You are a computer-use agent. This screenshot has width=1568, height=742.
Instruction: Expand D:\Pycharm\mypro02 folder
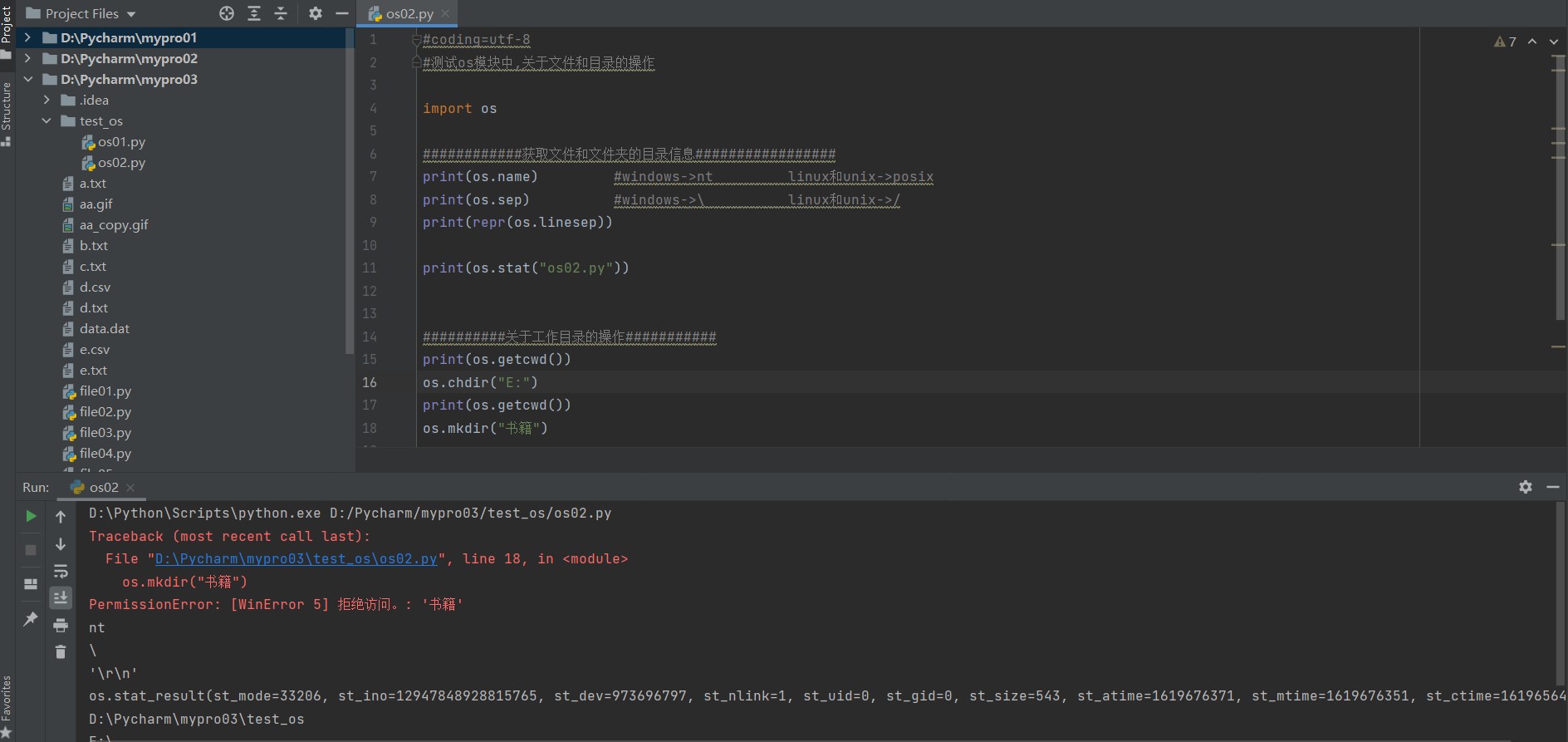pyautogui.click(x=27, y=58)
